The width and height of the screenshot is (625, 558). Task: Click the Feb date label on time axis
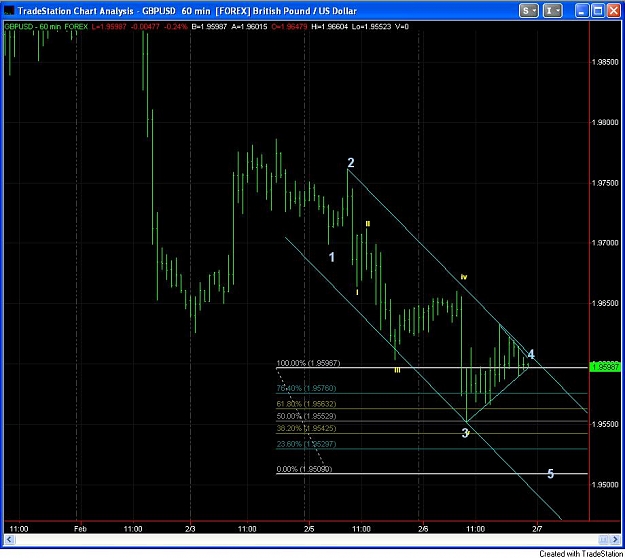tap(80, 529)
